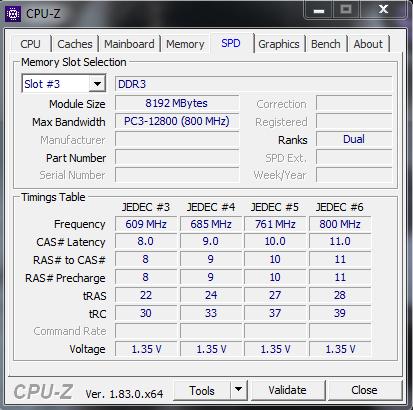
Task: Click the Module Size label
Action: click(x=77, y=104)
